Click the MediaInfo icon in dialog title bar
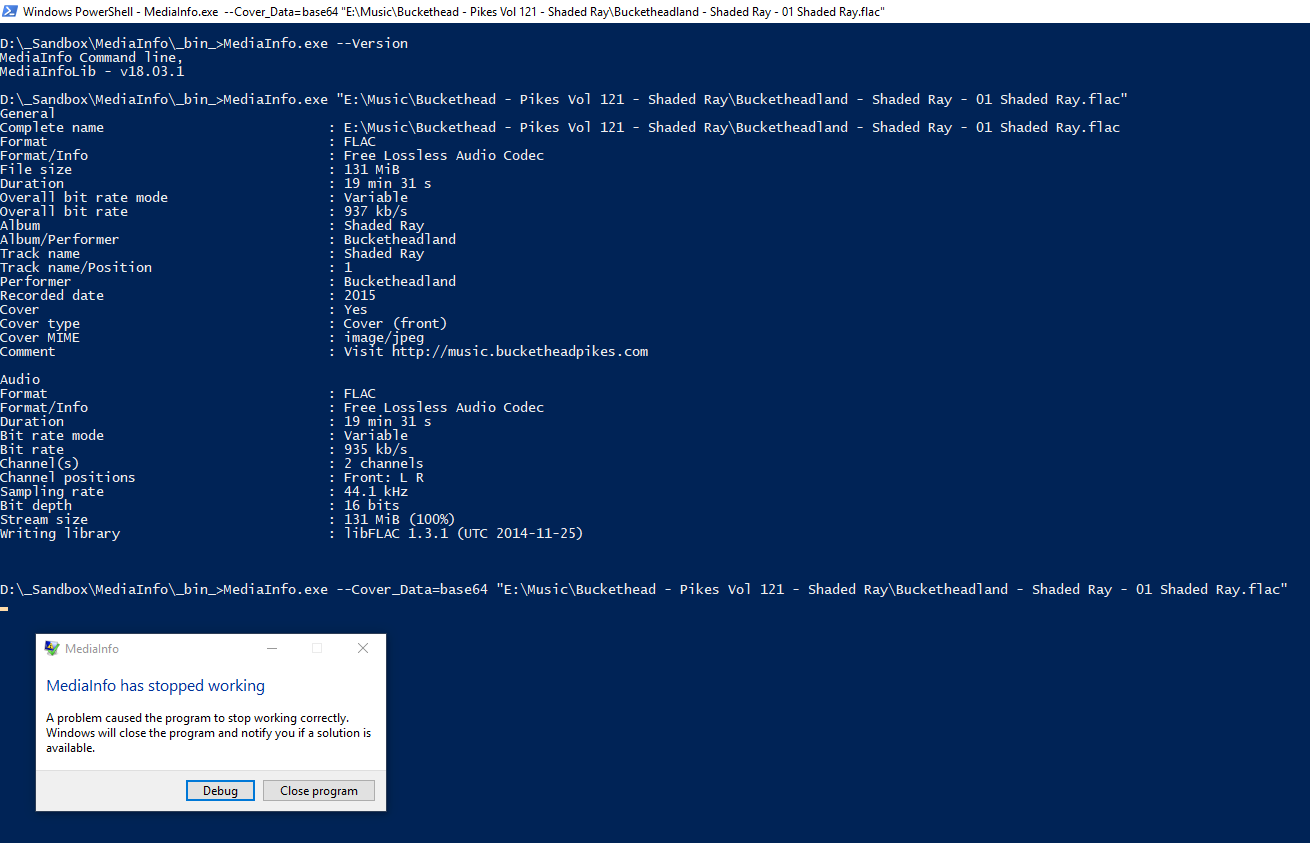Viewport: 1310px width, 843px height. click(52, 648)
